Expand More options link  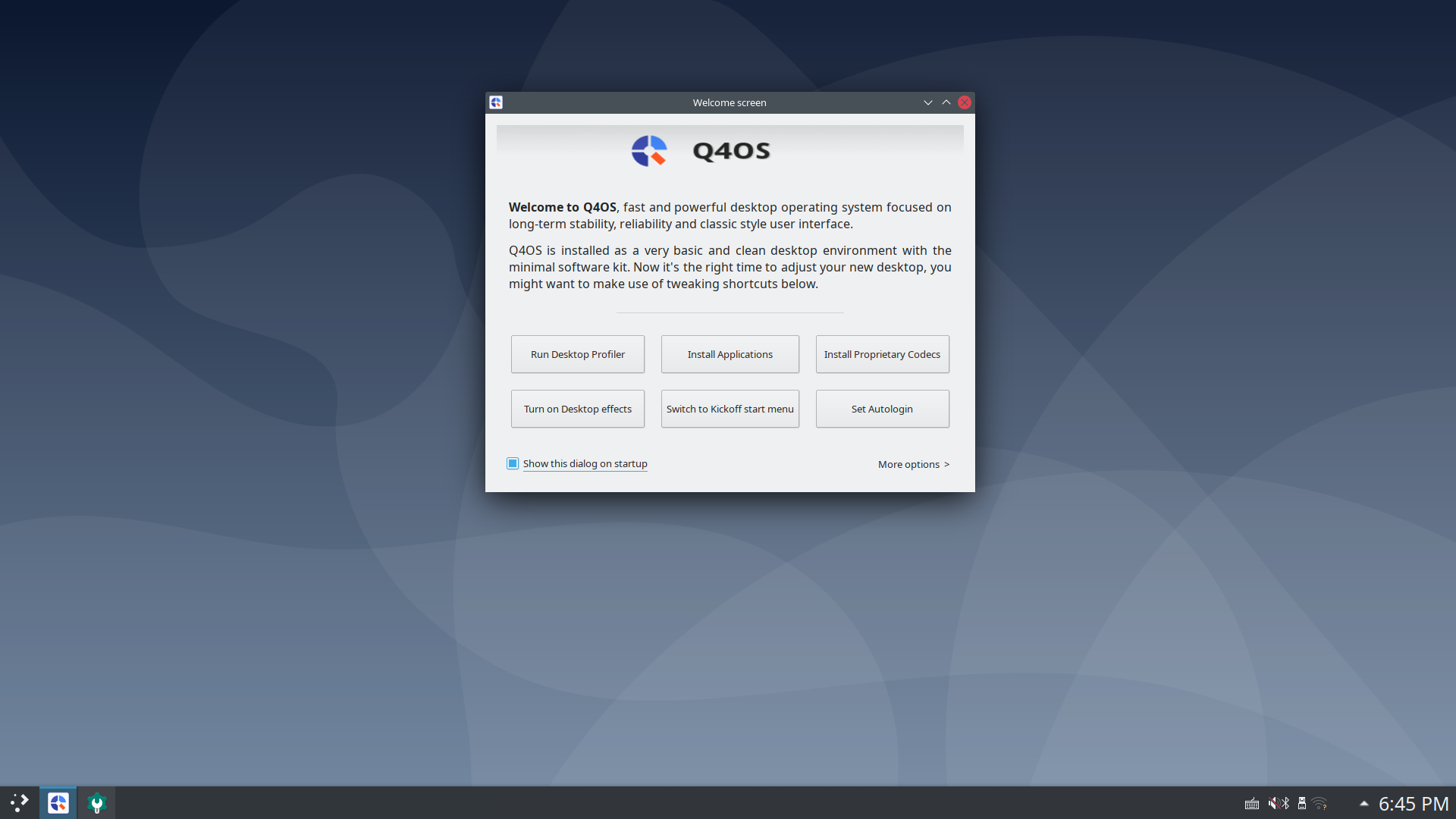[x=914, y=464]
